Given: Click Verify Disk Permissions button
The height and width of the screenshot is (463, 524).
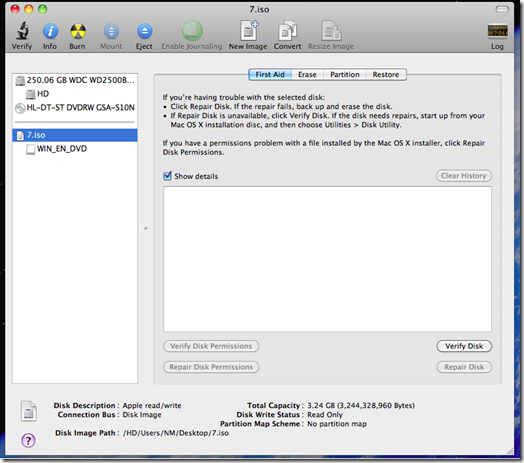Looking at the screenshot, I should click(211, 346).
